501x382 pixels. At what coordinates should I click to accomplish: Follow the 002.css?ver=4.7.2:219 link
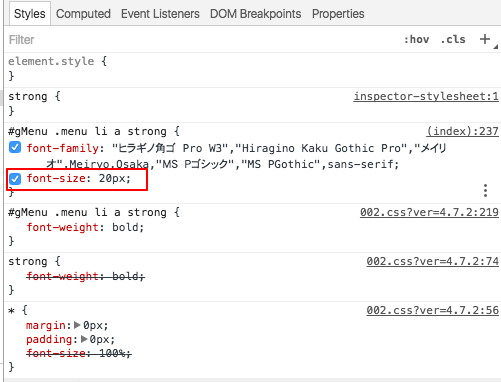pos(429,212)
